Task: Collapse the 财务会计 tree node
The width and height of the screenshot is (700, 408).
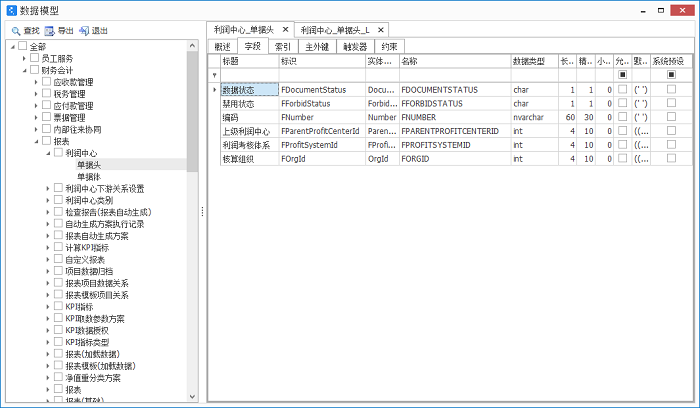Action: pyautogui.click(x=23, y=71)
